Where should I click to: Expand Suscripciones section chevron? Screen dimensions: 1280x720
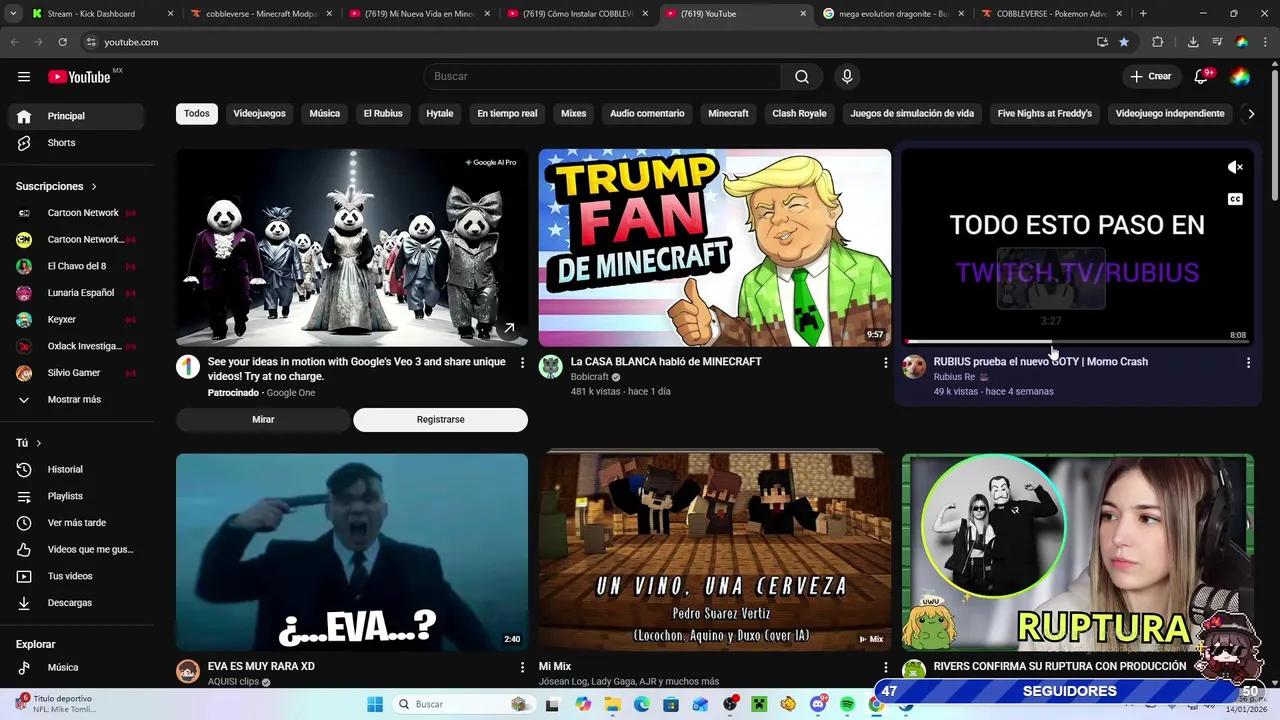[94, 187]
